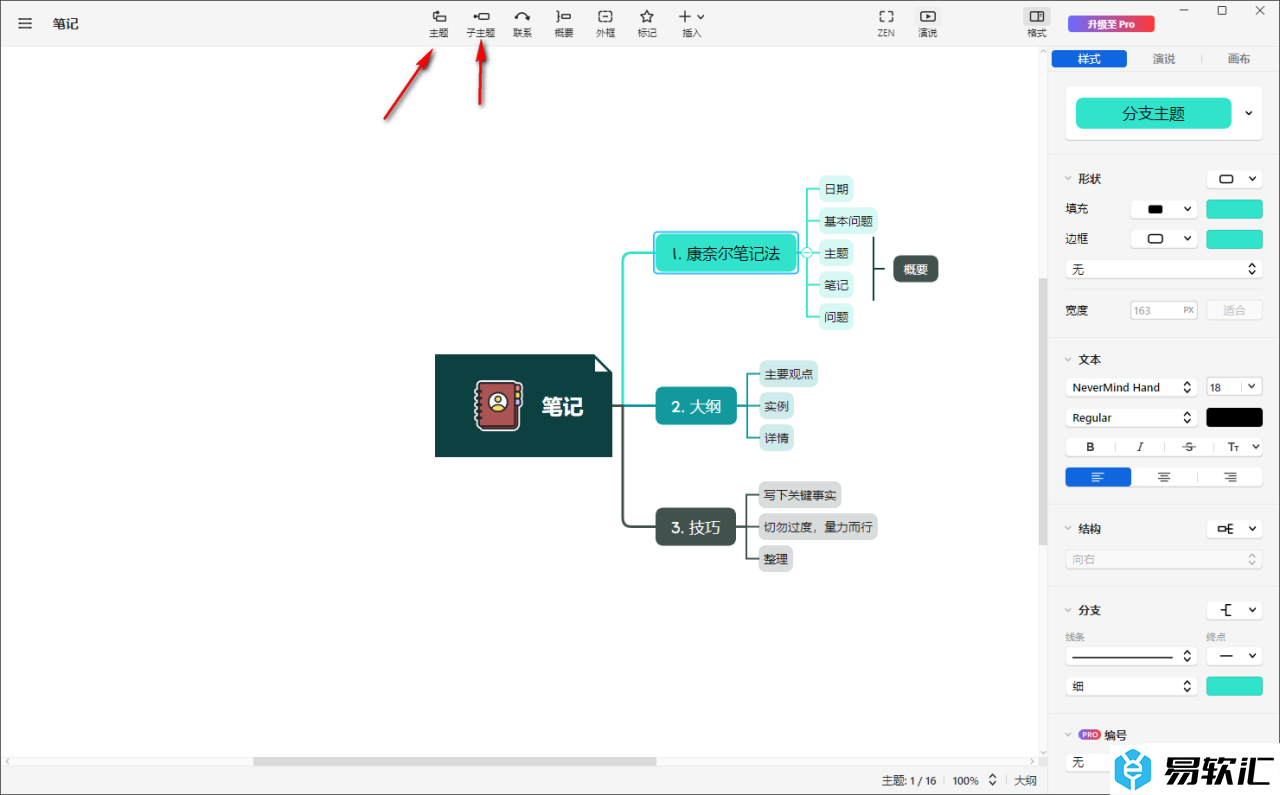The image size is (1280, 795).
Task: Select the central 笔记 topic
Action: click(523, 406)
